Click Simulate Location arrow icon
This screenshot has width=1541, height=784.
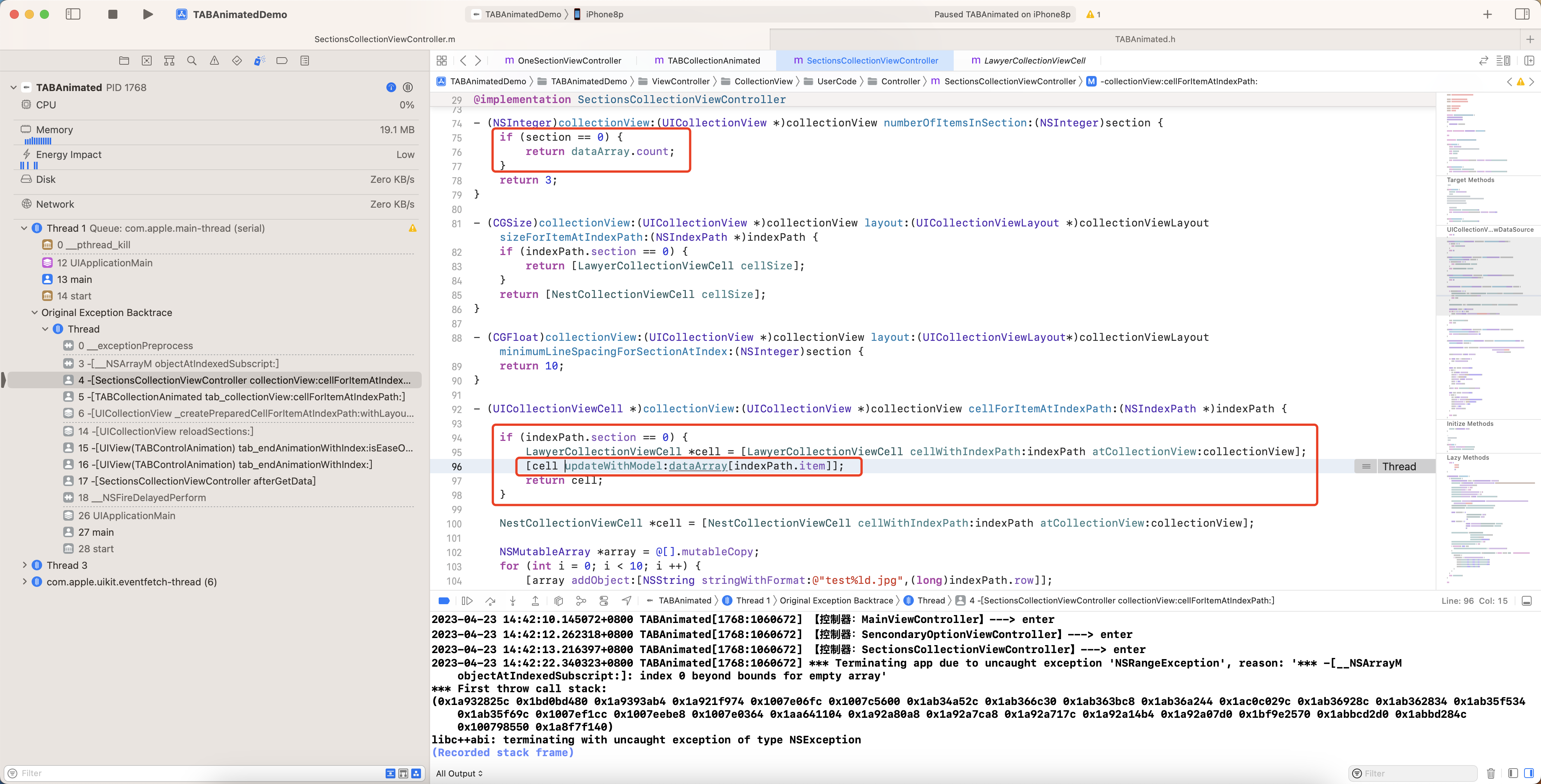[x=626, y=600]
